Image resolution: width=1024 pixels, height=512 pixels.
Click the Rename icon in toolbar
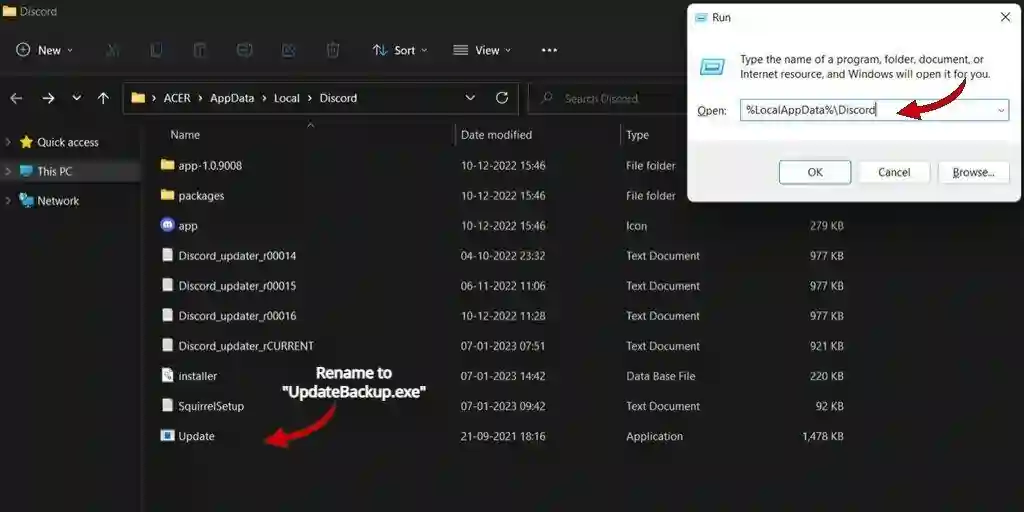coord(244,50)
